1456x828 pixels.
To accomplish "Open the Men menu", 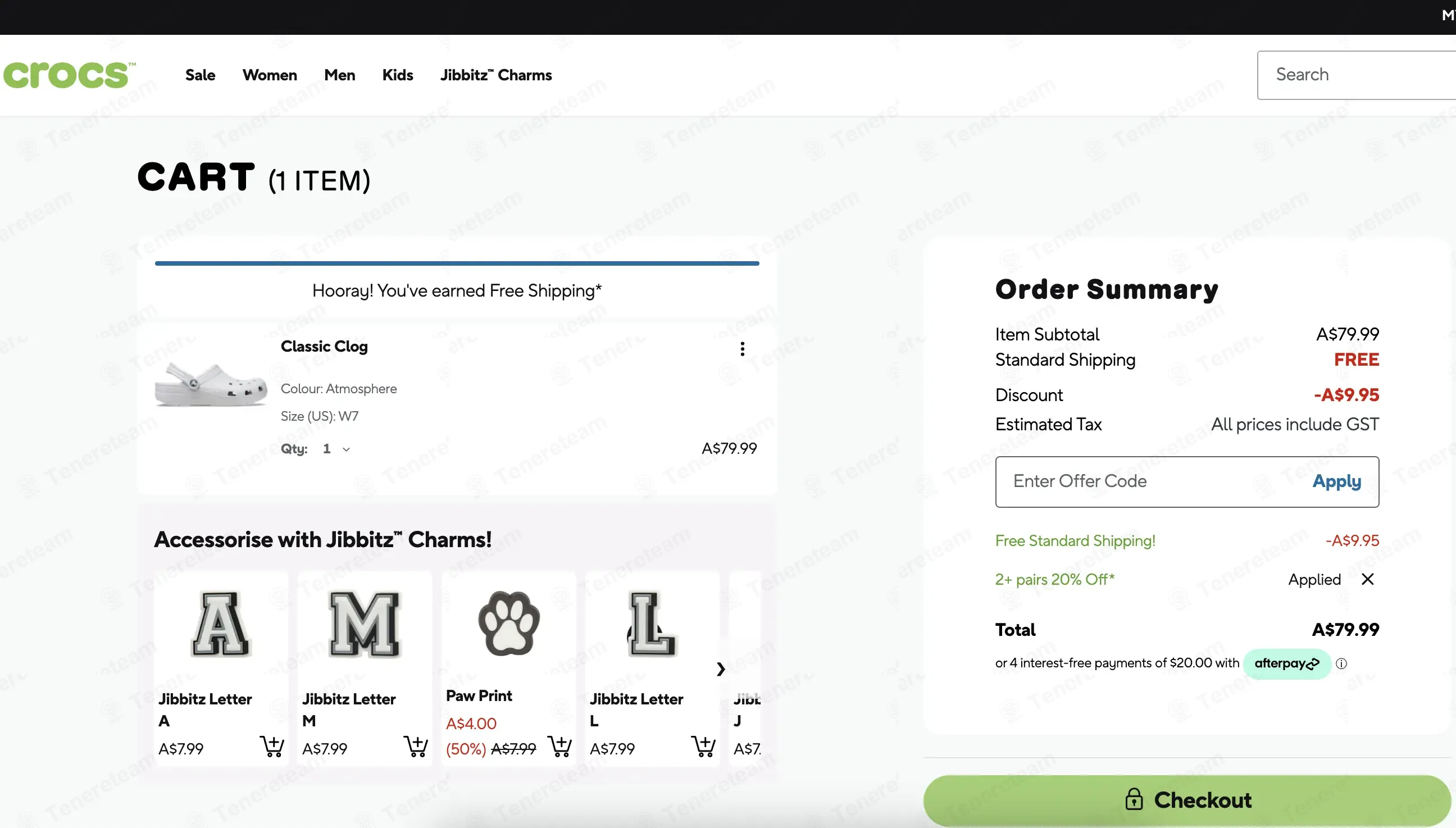I will tap(339, 75).
